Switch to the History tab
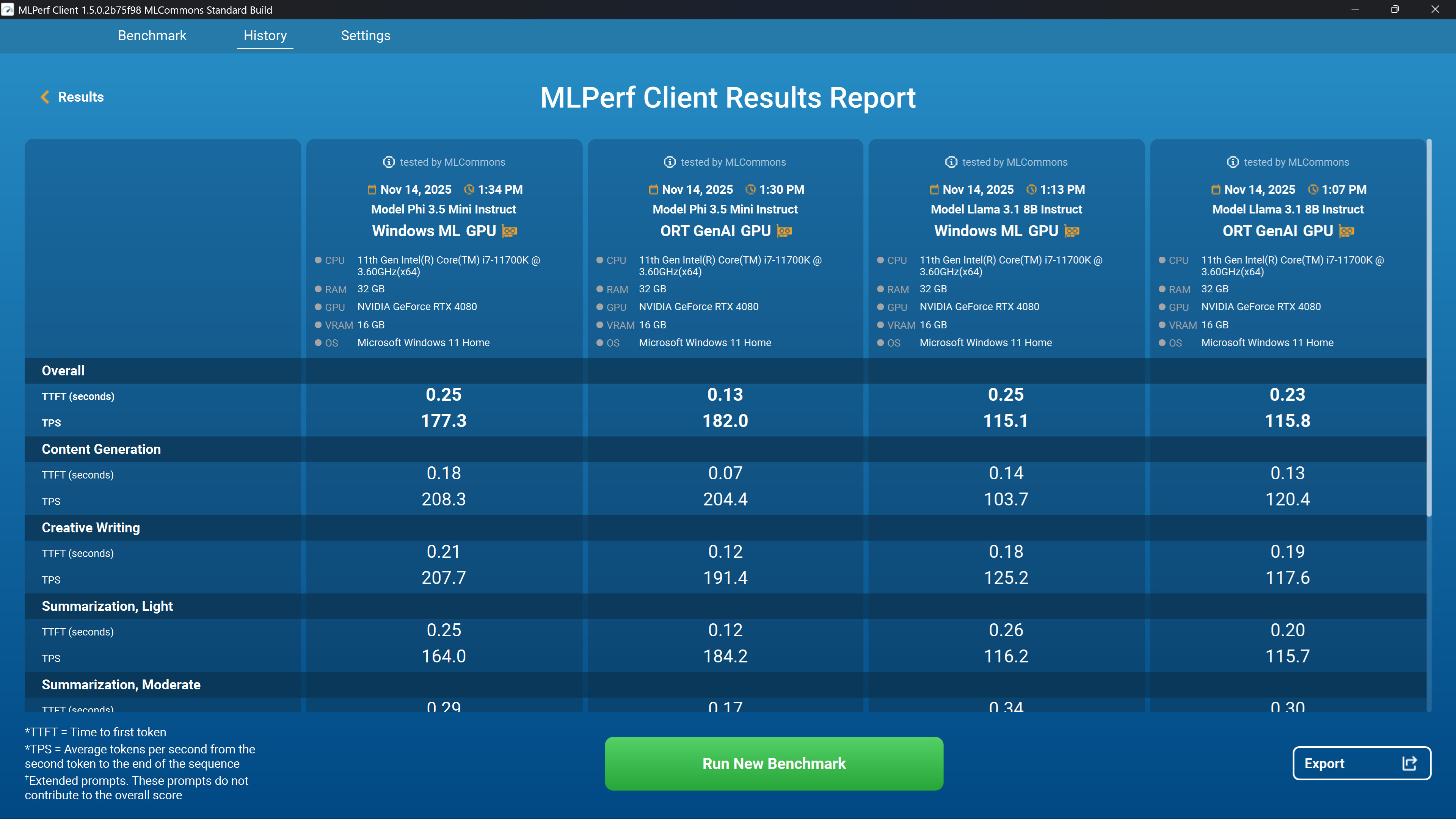Image resolution: width=1456 pixels, height=819 pixels. click(265, 36)
